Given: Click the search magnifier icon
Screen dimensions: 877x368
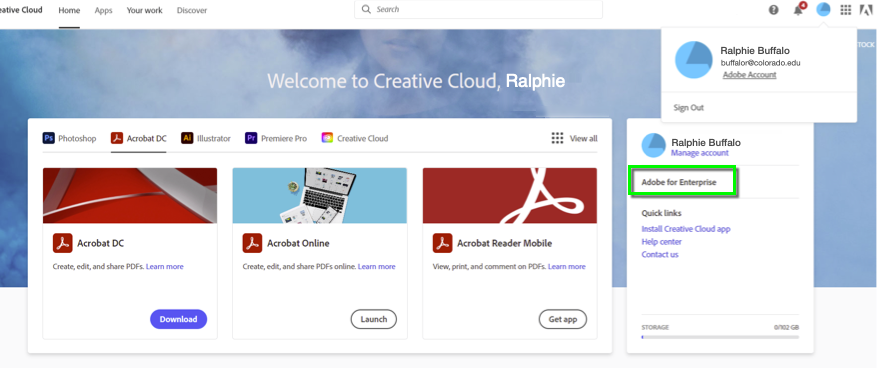Looking at the screenshot, I should 366,10.
